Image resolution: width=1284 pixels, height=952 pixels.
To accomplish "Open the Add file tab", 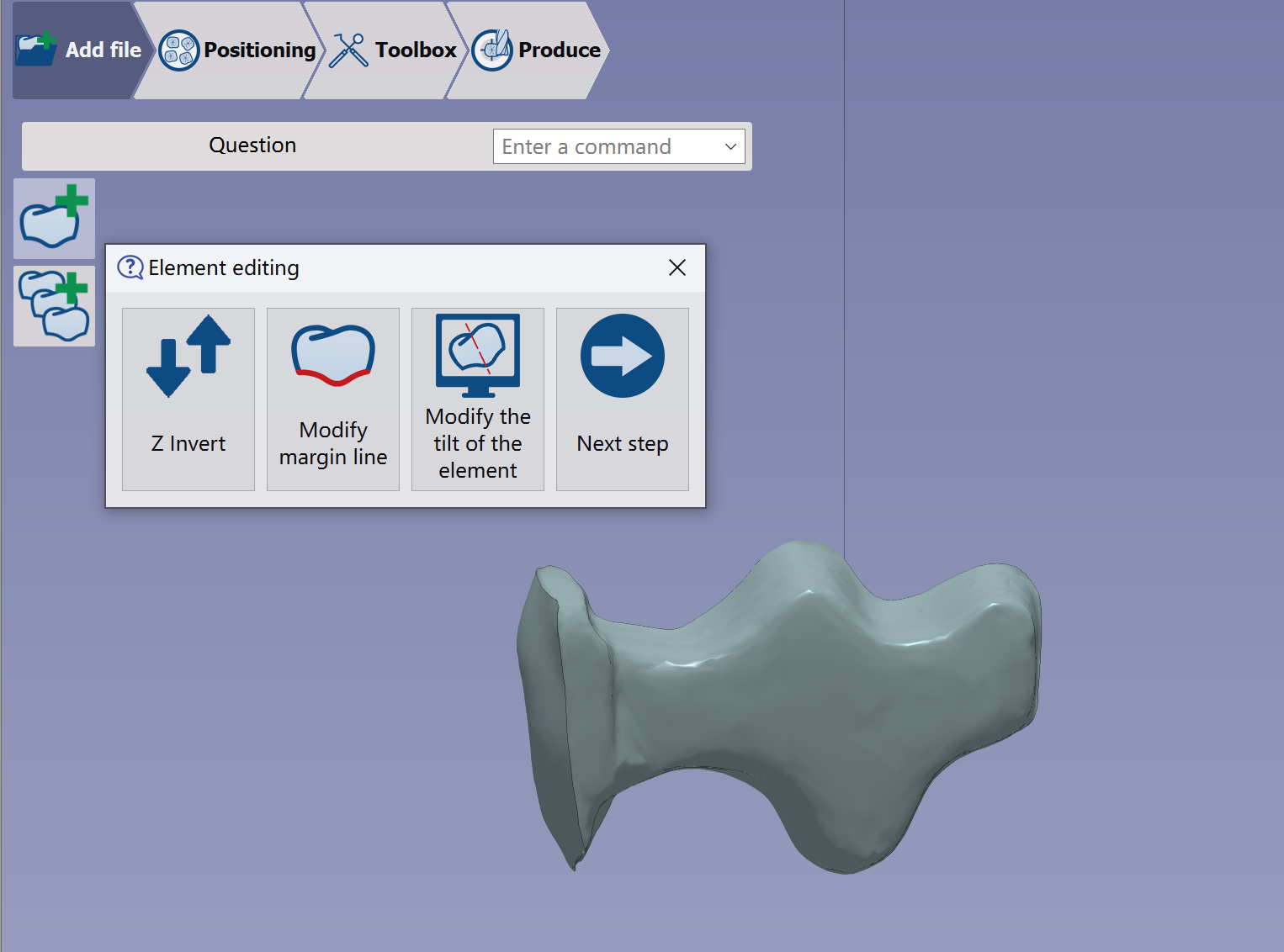I will pyautogui.click(x=80, y=50).
